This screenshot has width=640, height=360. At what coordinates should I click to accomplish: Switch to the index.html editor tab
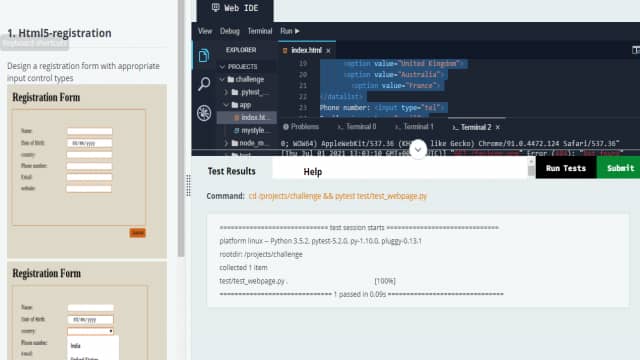(307, 50)
